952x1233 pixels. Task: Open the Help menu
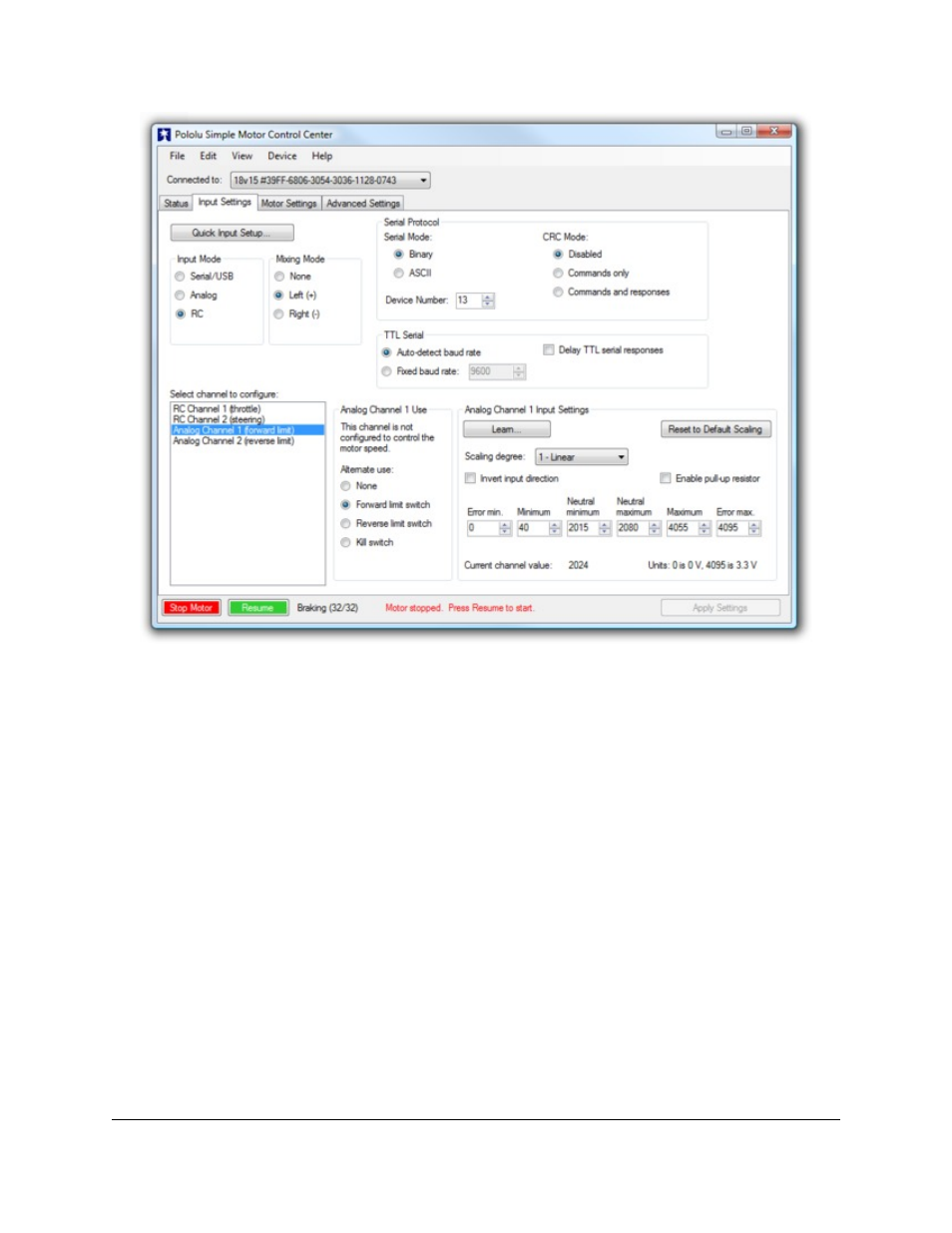point(322,156)
